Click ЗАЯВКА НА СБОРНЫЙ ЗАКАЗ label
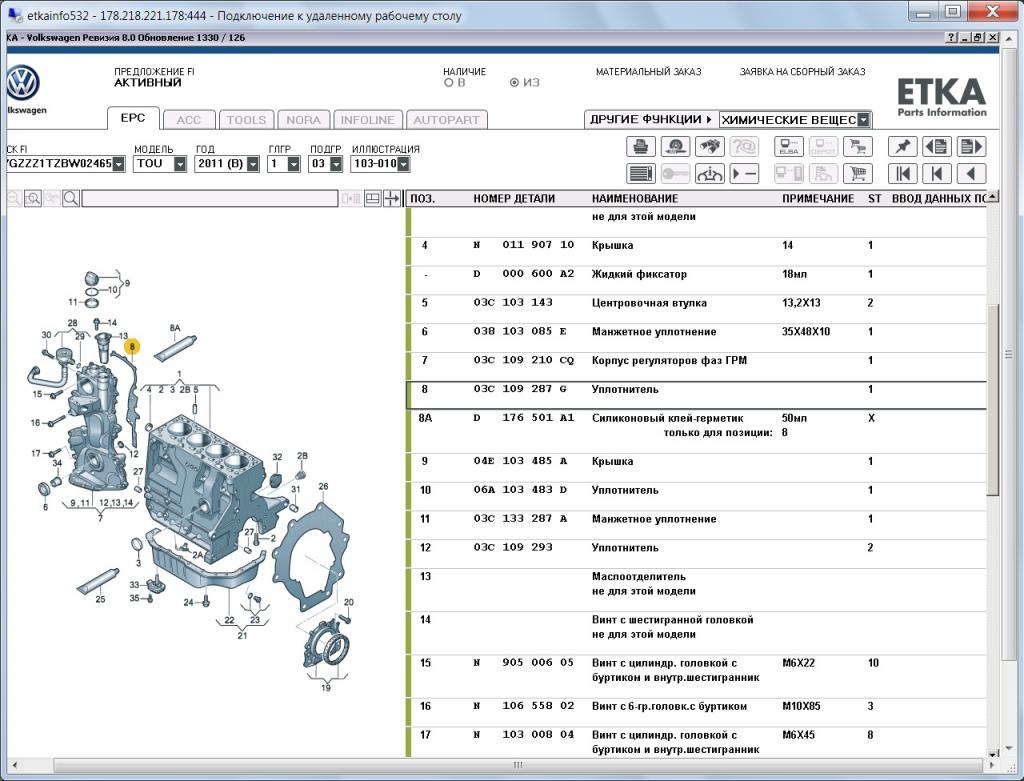1024x781 pixels. coord(802,72)
